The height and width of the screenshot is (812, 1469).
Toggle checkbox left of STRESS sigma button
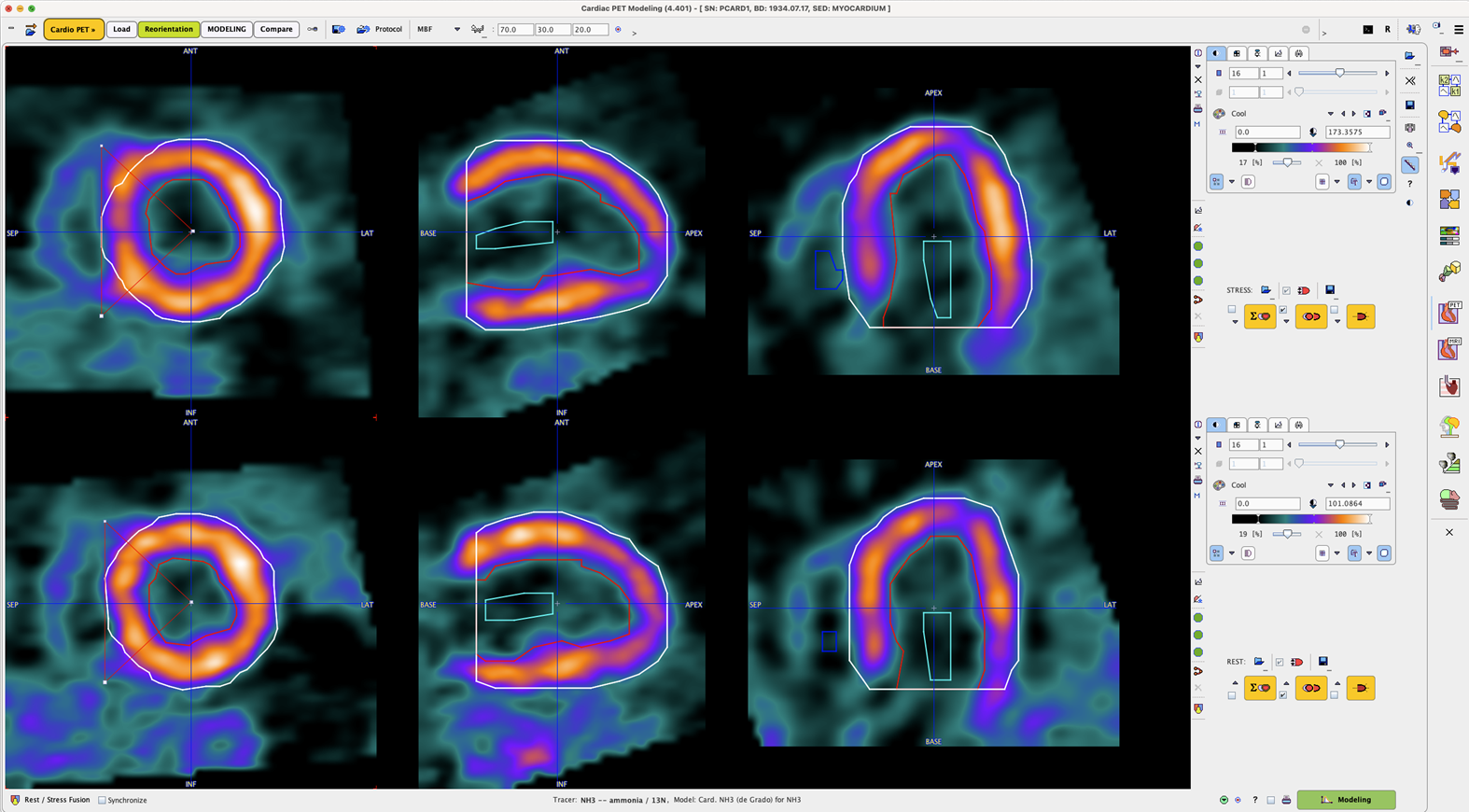(1232, 309)
